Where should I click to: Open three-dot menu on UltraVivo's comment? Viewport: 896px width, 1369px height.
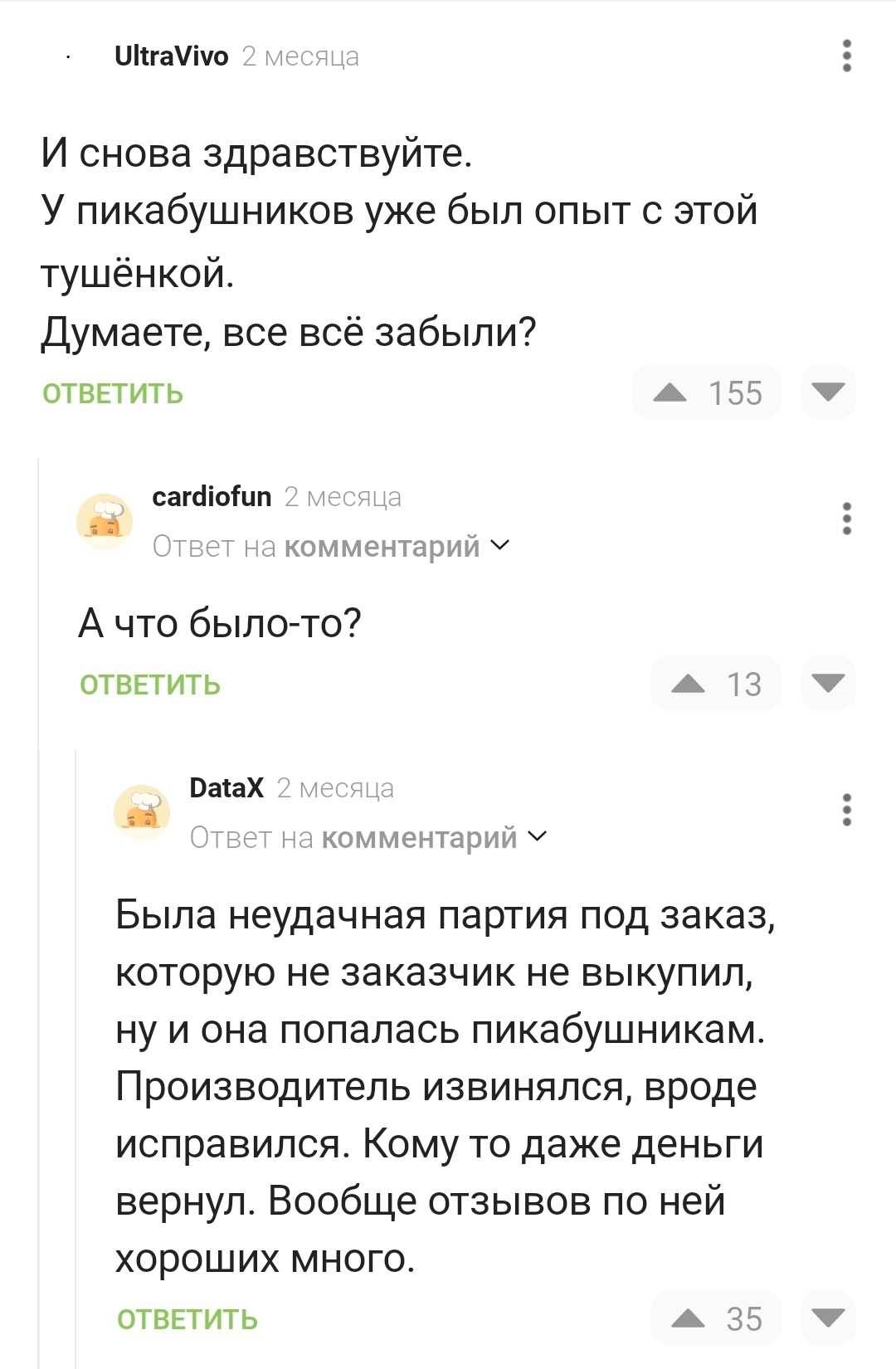click(846, 56)
